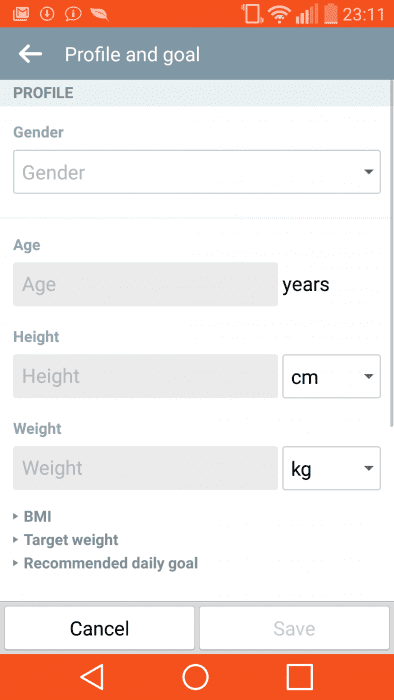The height and width of the screenshot is (700, 394).
Task: Focus the Age input field
Action: 145,284
